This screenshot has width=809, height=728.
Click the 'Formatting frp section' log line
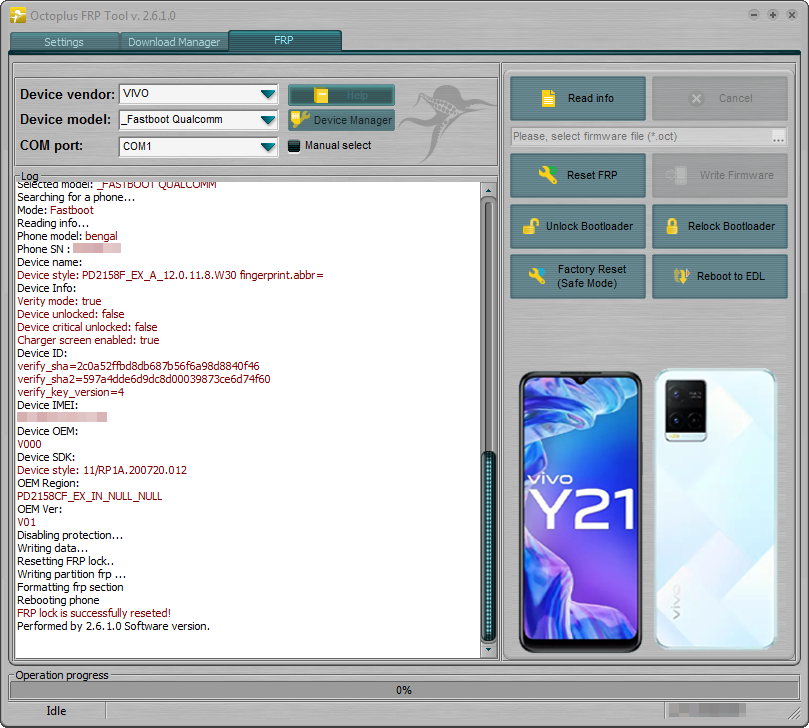[70, 587]
